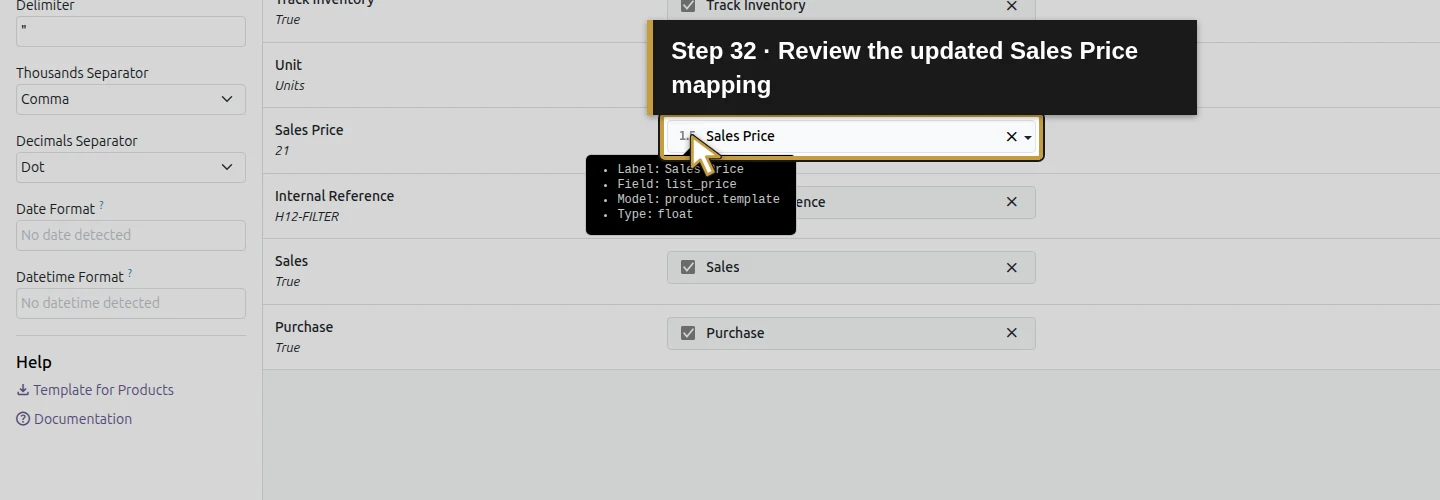This screenshot has height=500, width=1440.
Task: Click the H12-FILTER sample value
Action: (x=307, y=216)
